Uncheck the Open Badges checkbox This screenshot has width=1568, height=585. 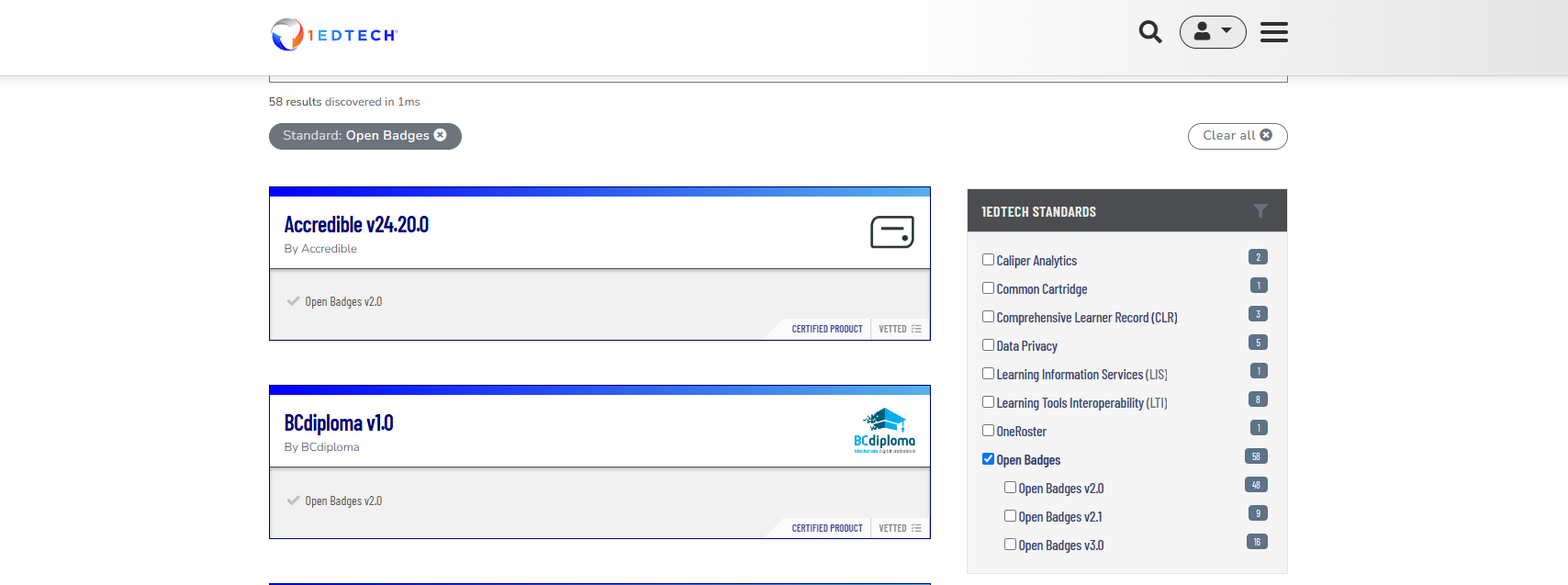coord(989,459)
